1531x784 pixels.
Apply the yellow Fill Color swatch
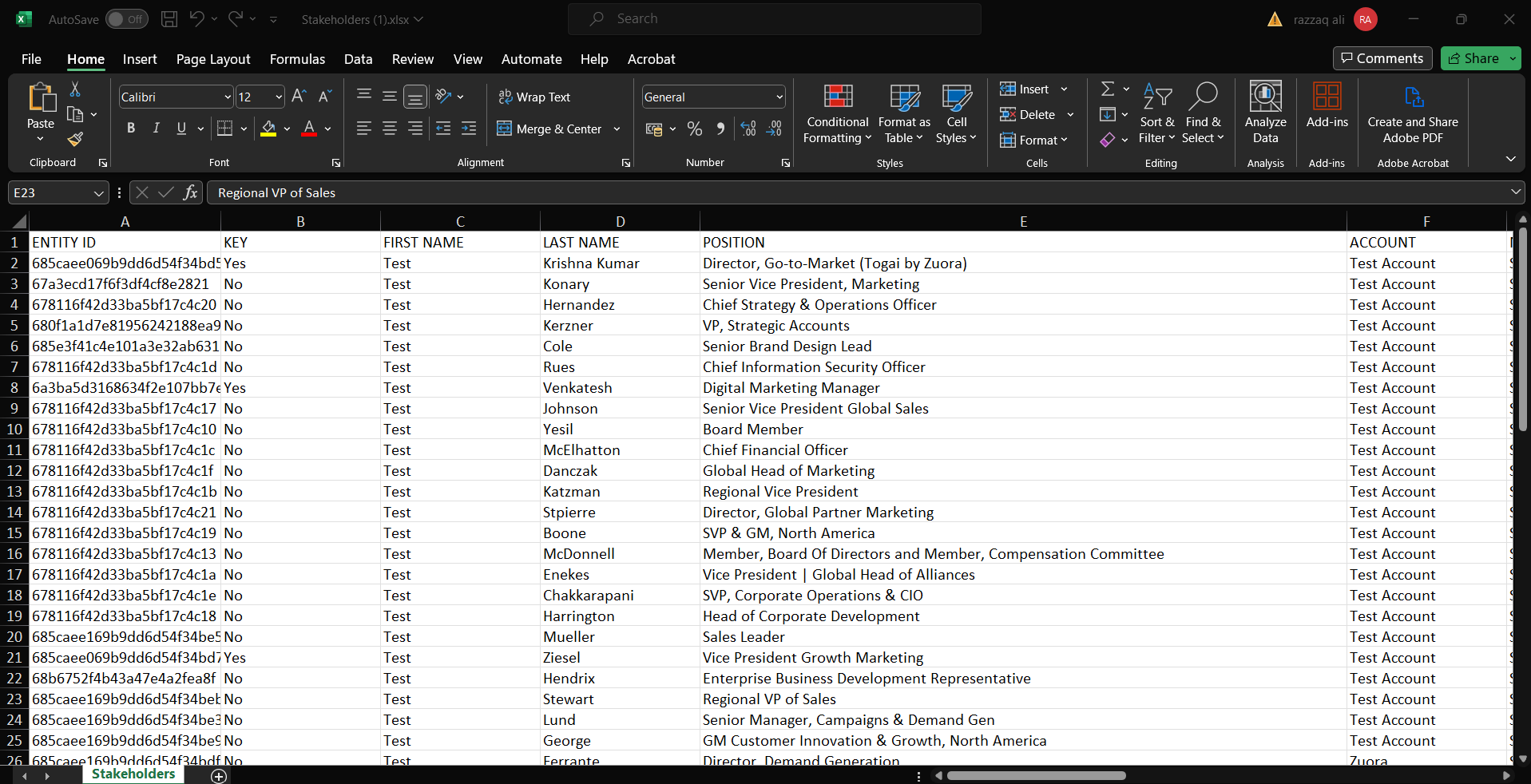pyautogui.click(x=268, y=129)
